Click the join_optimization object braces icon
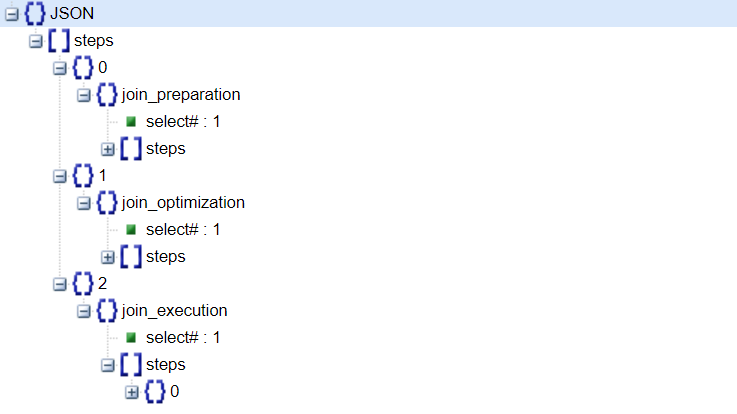737x414 pixels. (106, 203)
